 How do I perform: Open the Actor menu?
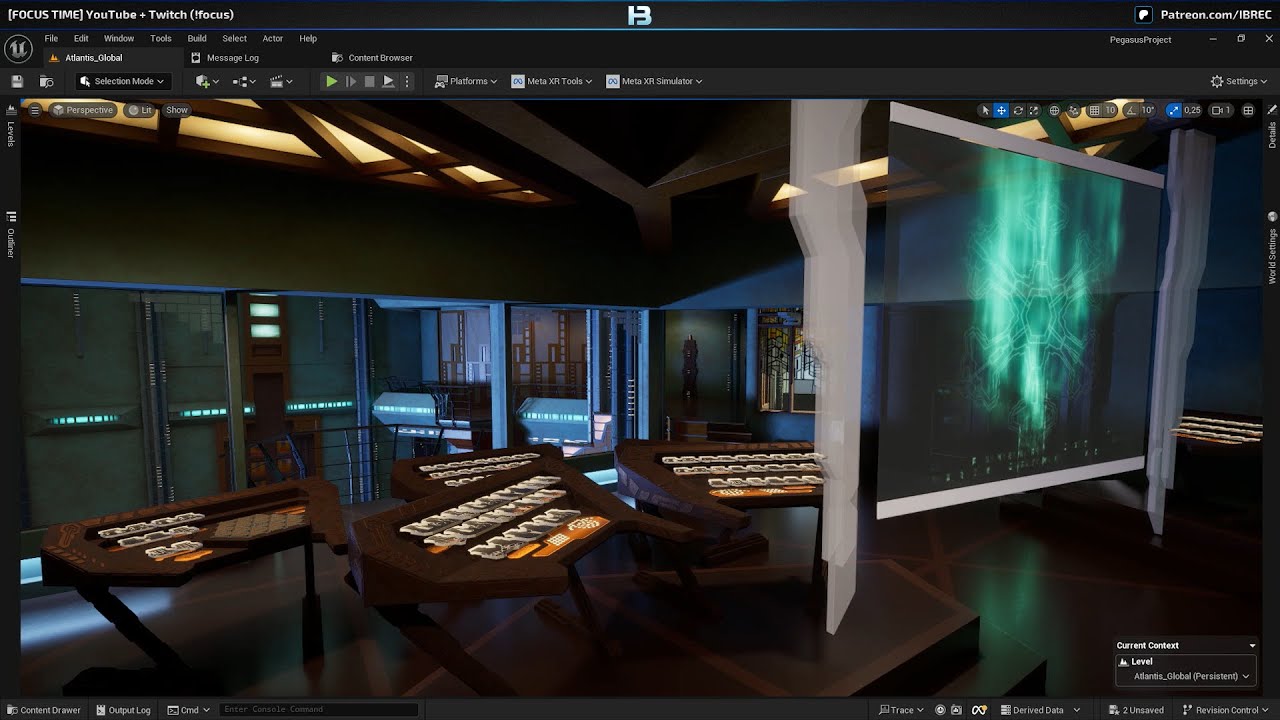273,38
